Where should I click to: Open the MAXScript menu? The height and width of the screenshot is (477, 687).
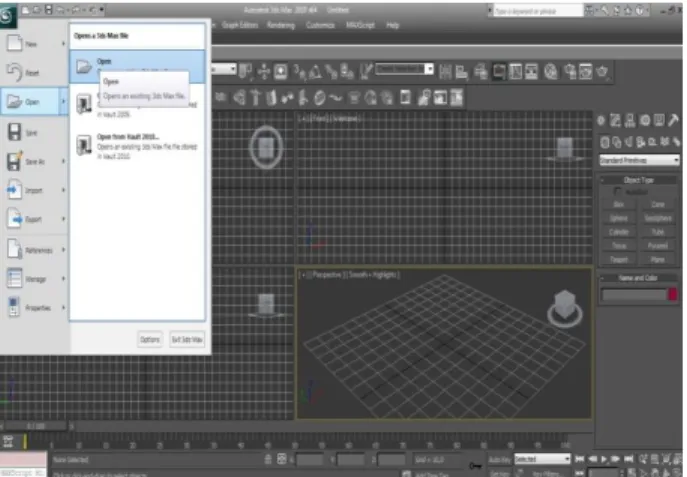[360, 25]
